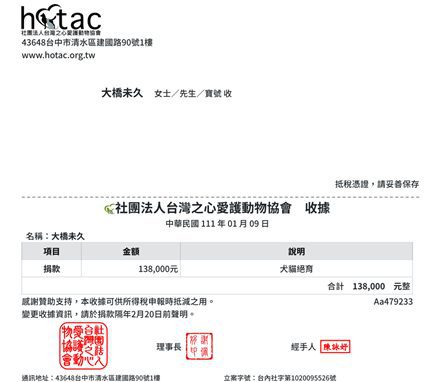Click the 說明 column header
The width and height of the screenshot is (438, 382).
pos(296,251)
